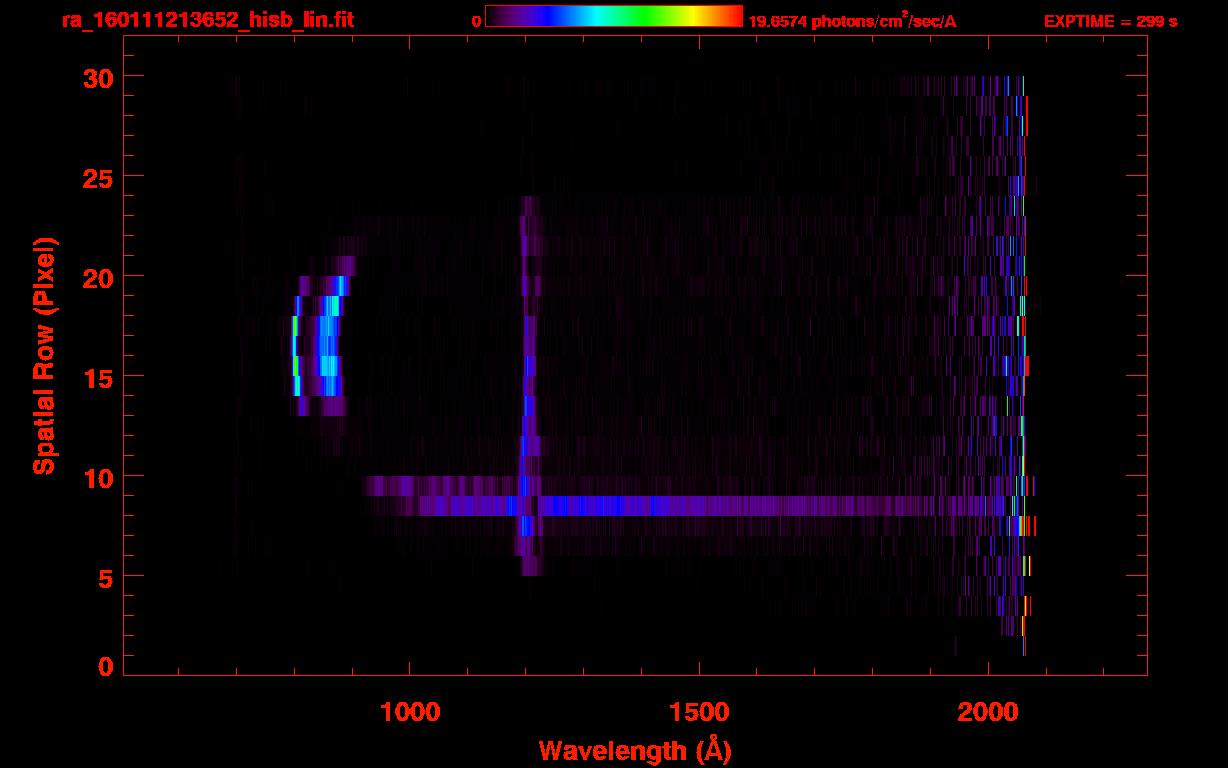The width and height of the screenshot is (1228, 768).
Task: Click the x-axis tick label 2000
Action: [987, 711]
